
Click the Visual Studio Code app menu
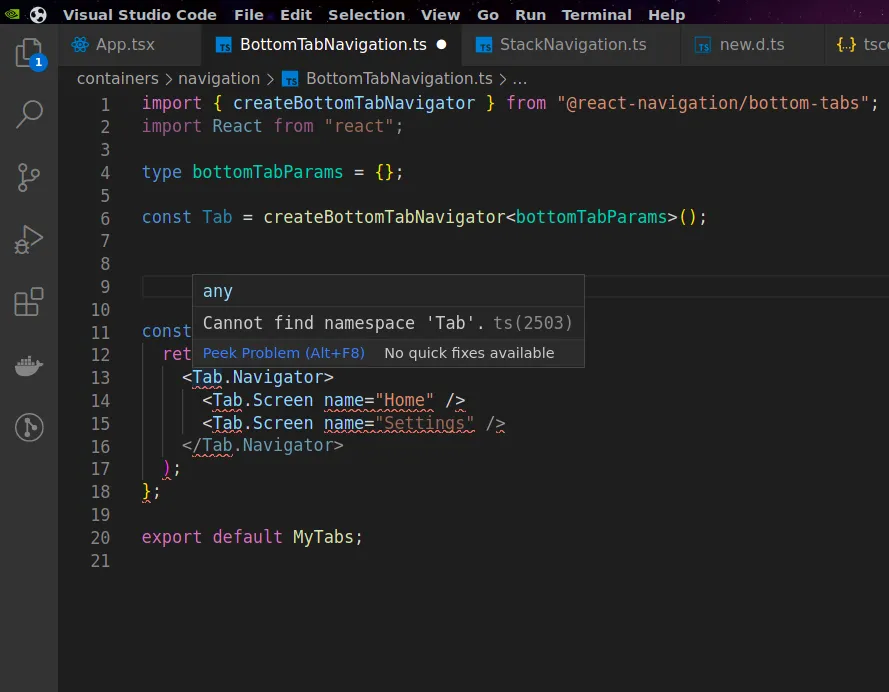point(139,15)
